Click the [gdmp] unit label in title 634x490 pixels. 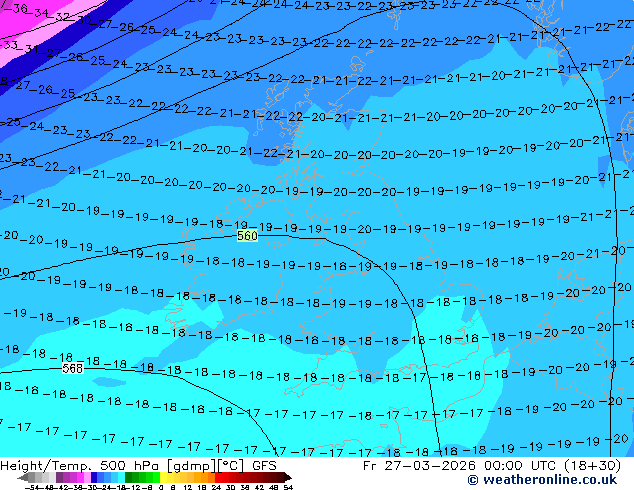tap(192, 466)
